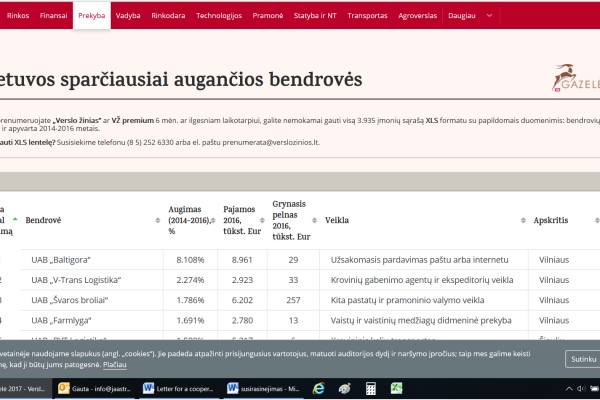600x400 pixels.
Task: Open the Agroverslas section
Action: coord(417,16)
